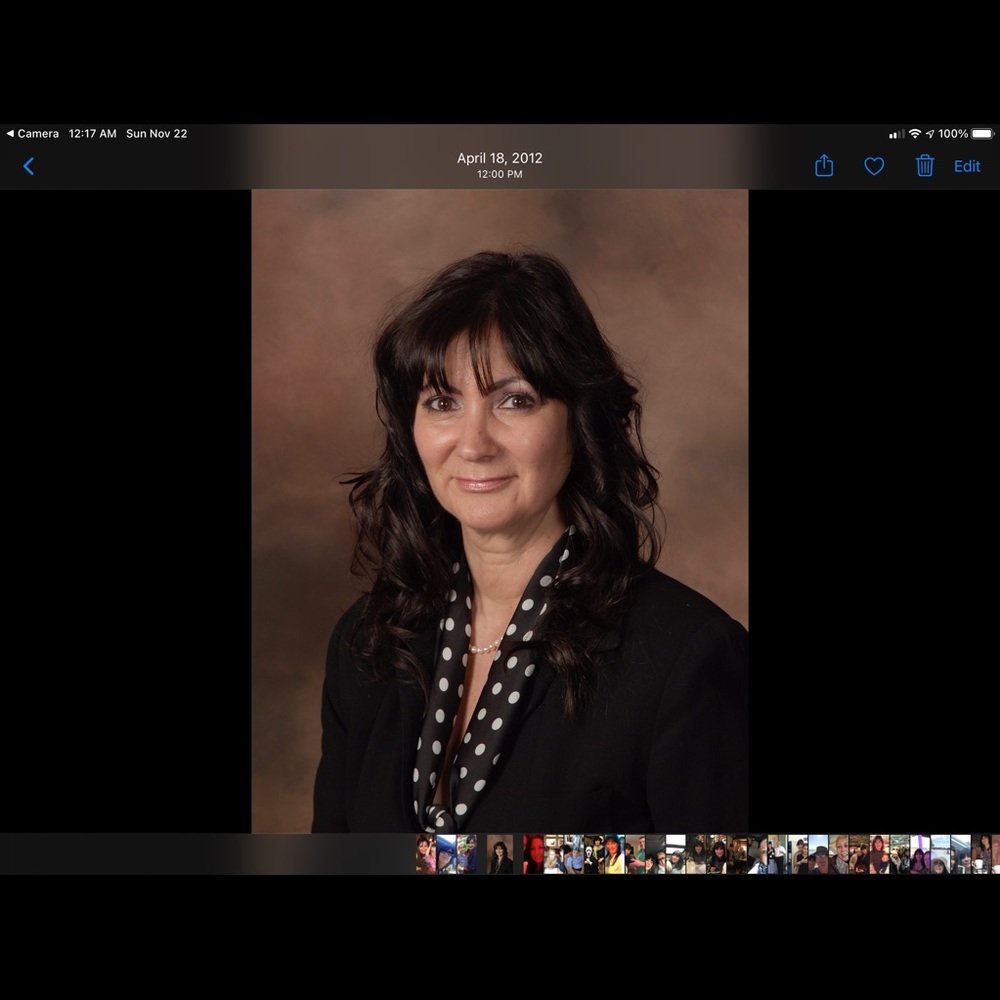The height and width of the screenshot is (1000, 1000).
Task: Tap the blue back chevron
Action: [x=29, y=166]
